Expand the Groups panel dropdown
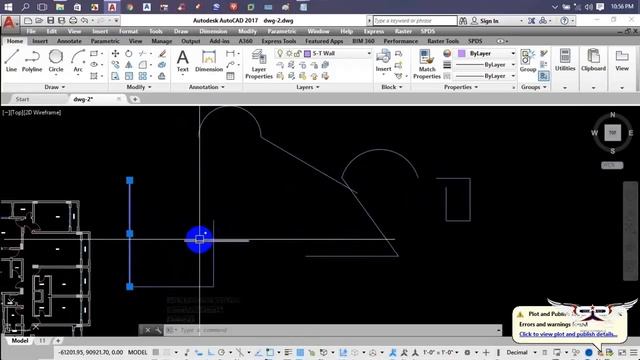Screen dimensions: 640x360 533,87
